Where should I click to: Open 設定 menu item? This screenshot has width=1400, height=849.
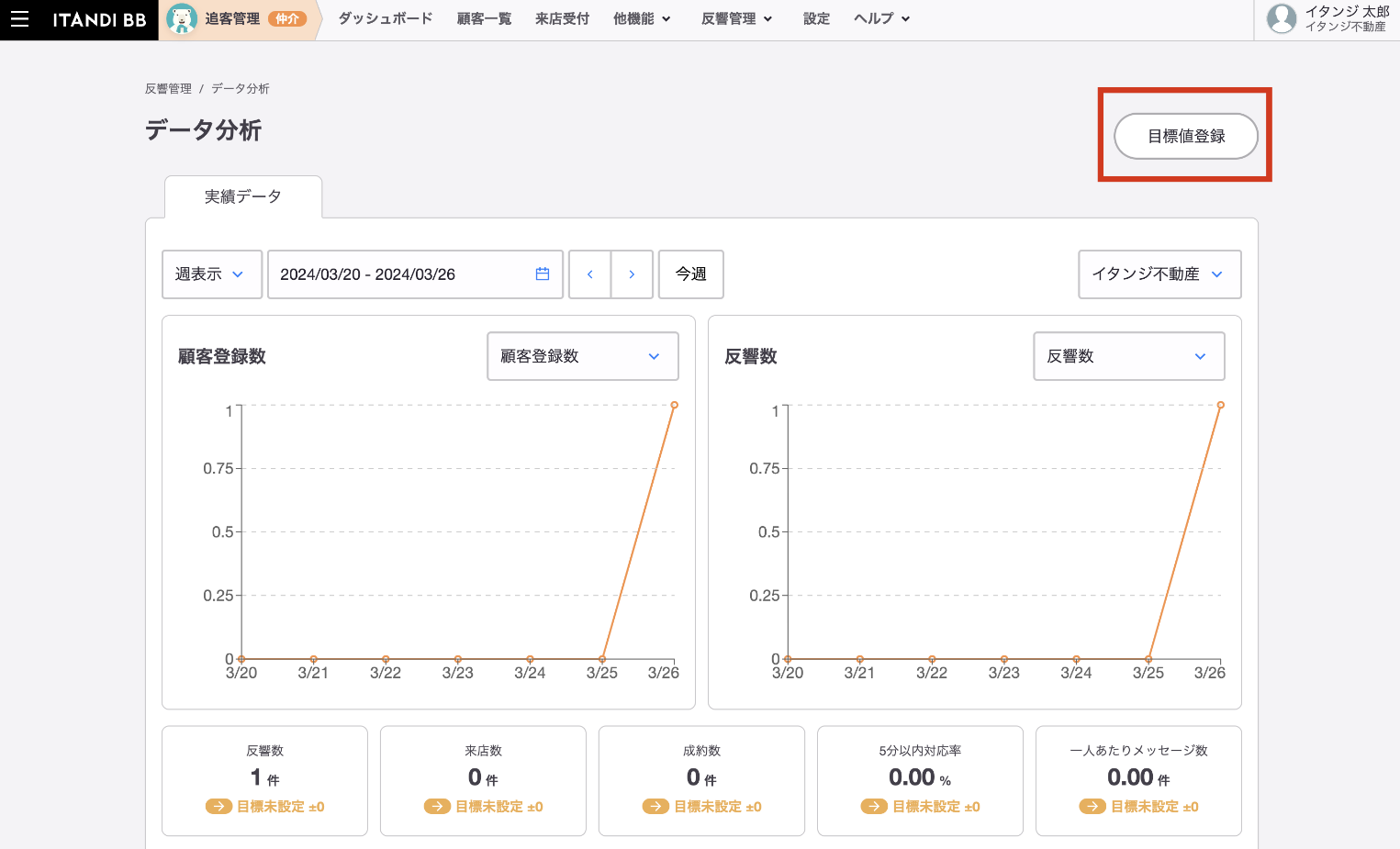coord(816,19)
